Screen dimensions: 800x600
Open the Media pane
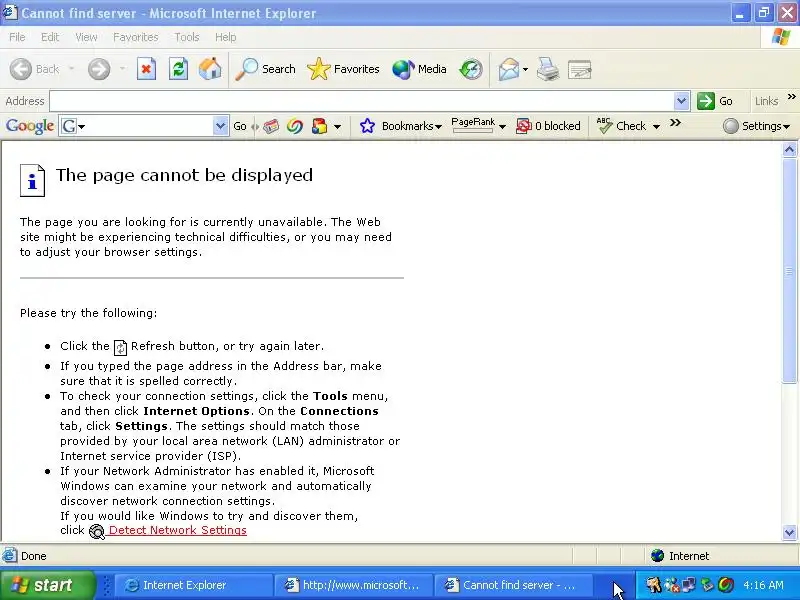[x=419, y=69]
